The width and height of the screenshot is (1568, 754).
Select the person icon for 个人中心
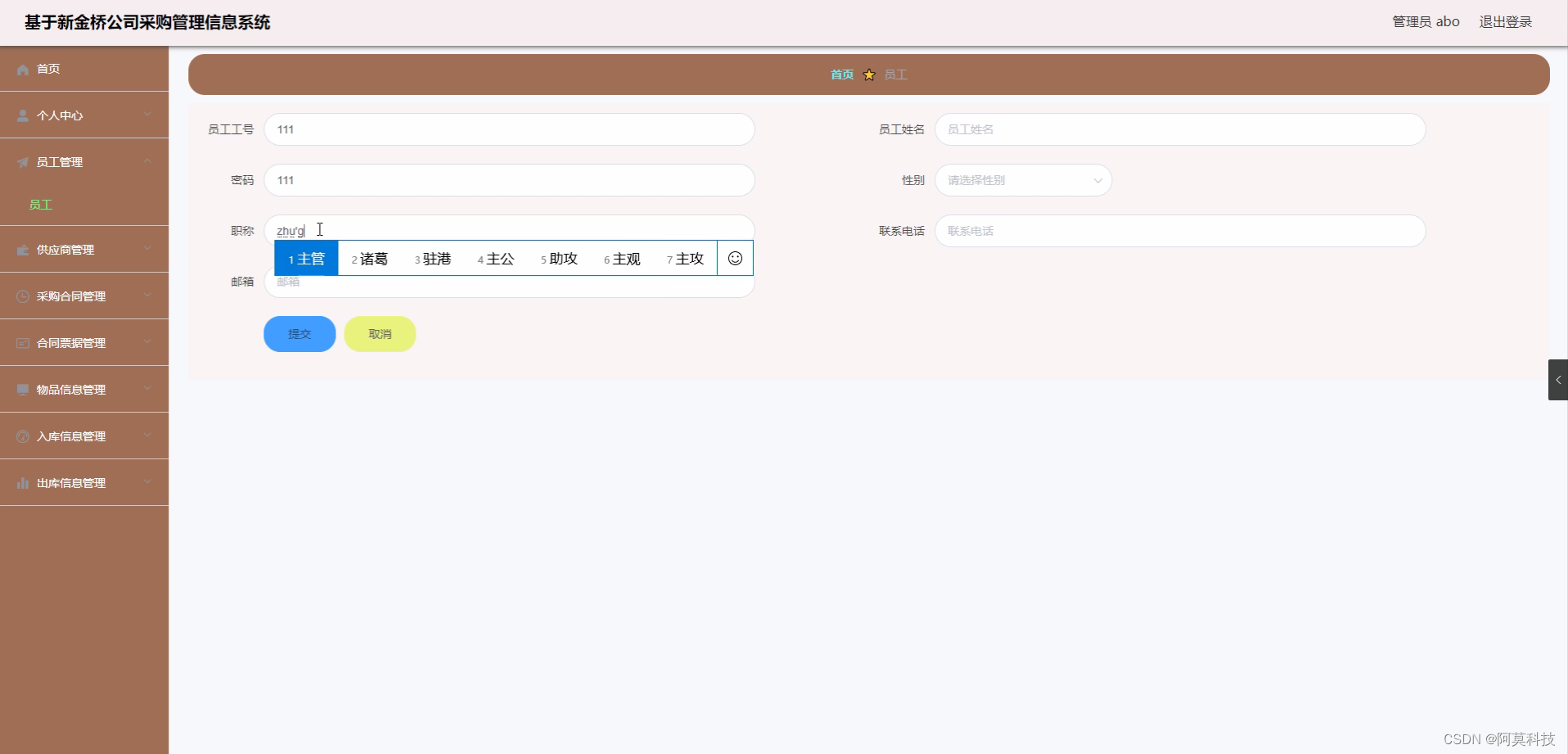(22, 115)
